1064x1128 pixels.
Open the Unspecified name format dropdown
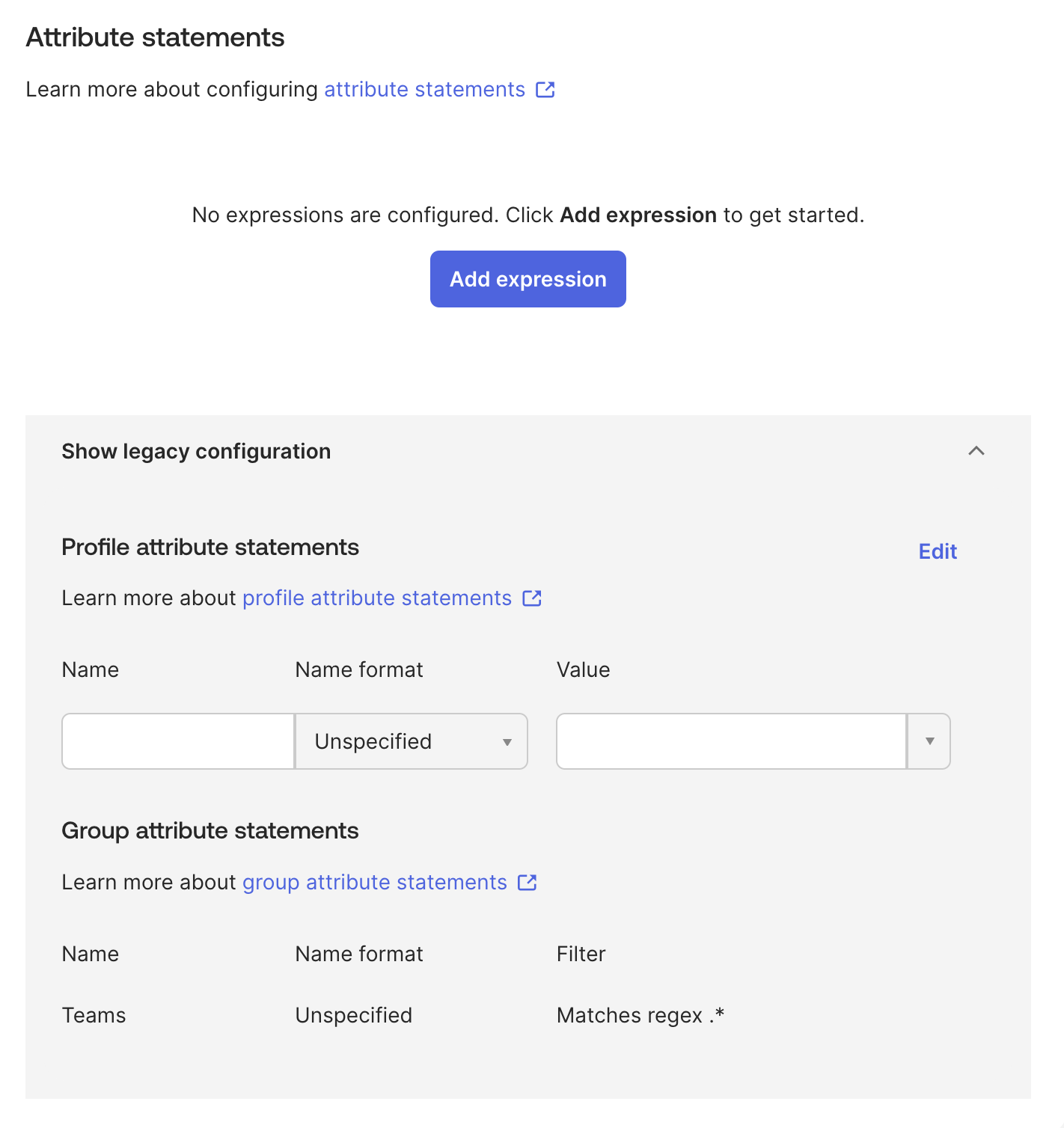tap(412, 741)
